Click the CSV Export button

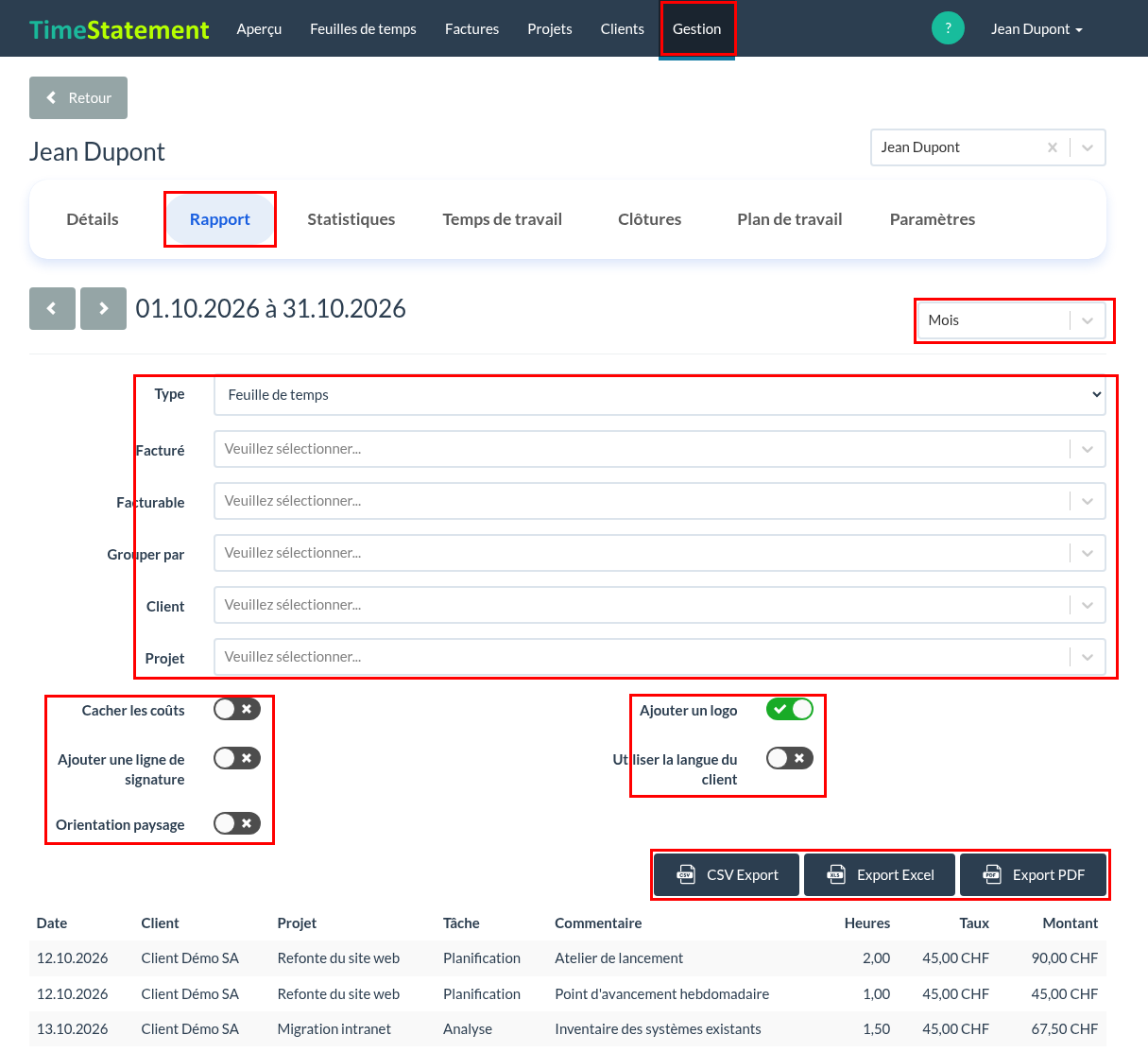728,874
